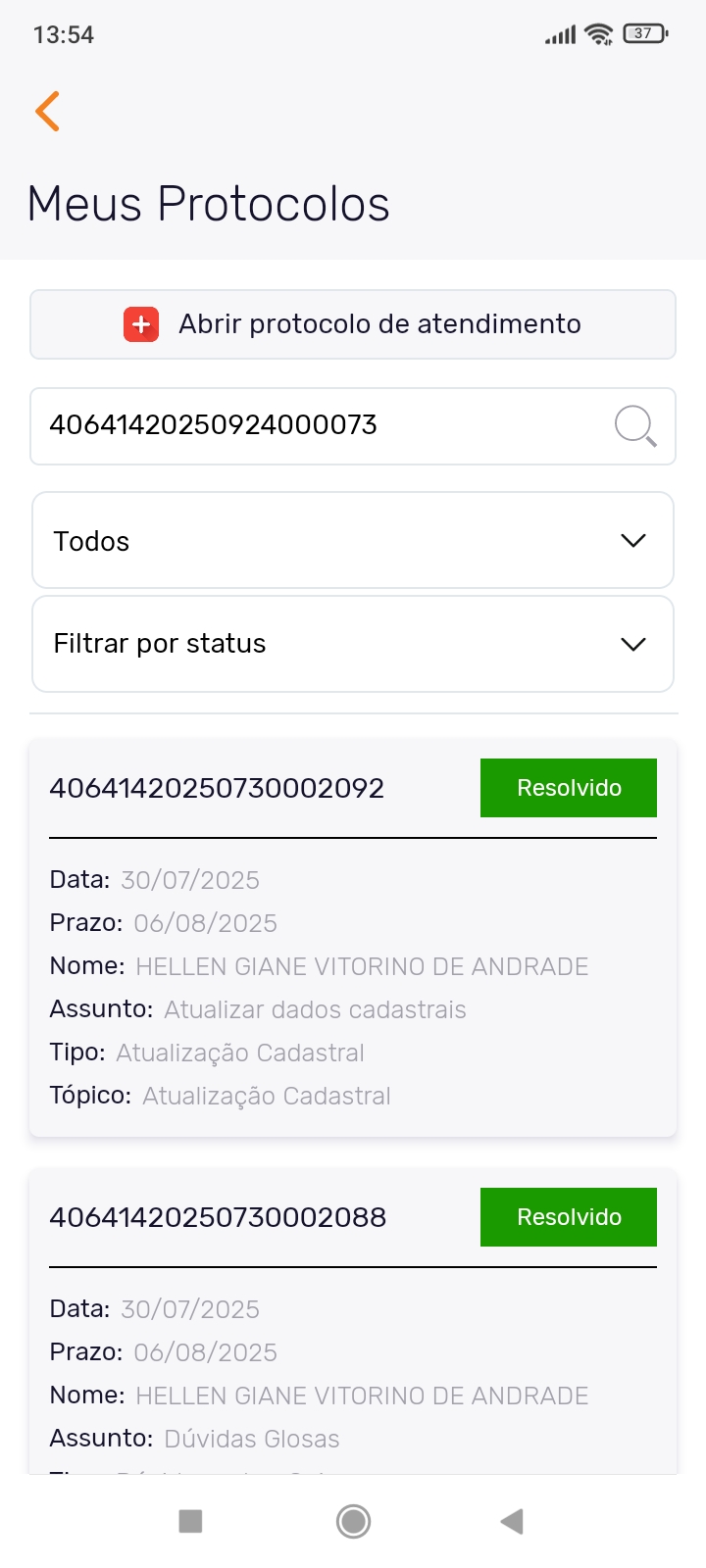Click the chevron on Filtrar por status
This screenshot has width=706, height=1568.
point(633,644)
